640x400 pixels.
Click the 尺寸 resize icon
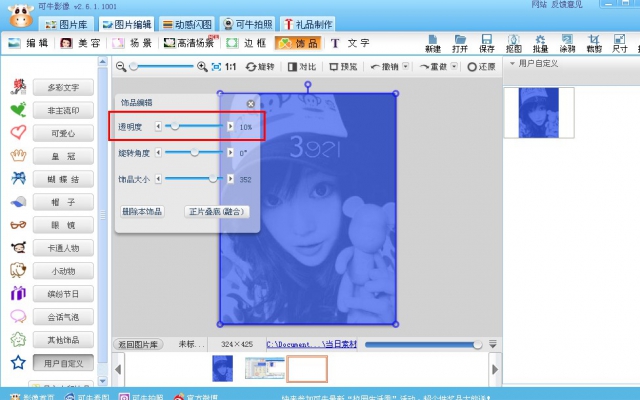(620, 44)
